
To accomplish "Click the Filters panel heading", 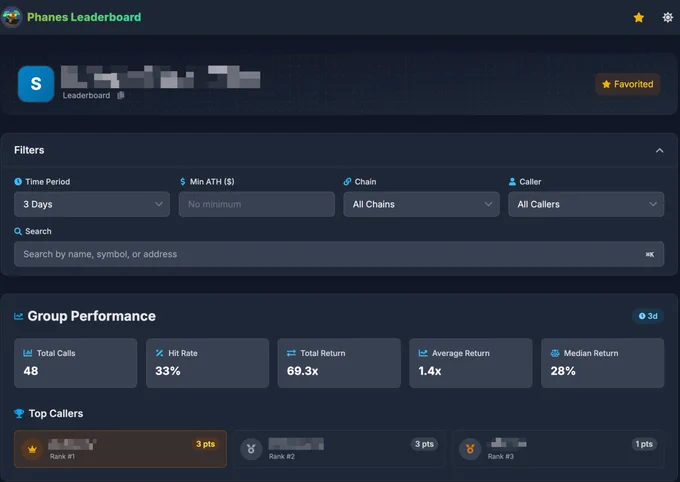I will (29, 150).
